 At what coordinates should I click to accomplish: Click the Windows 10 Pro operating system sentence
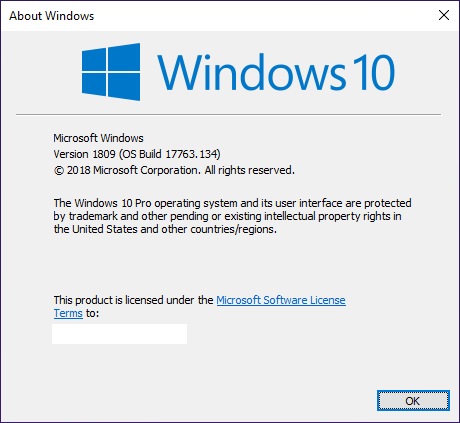[x=232, y=203]
